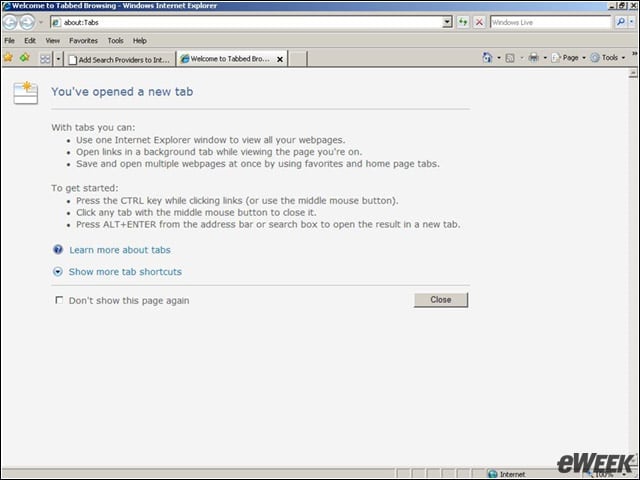Click the Forward navigation arrow
This screenshot has height=480, width=640.
point(27,22)
